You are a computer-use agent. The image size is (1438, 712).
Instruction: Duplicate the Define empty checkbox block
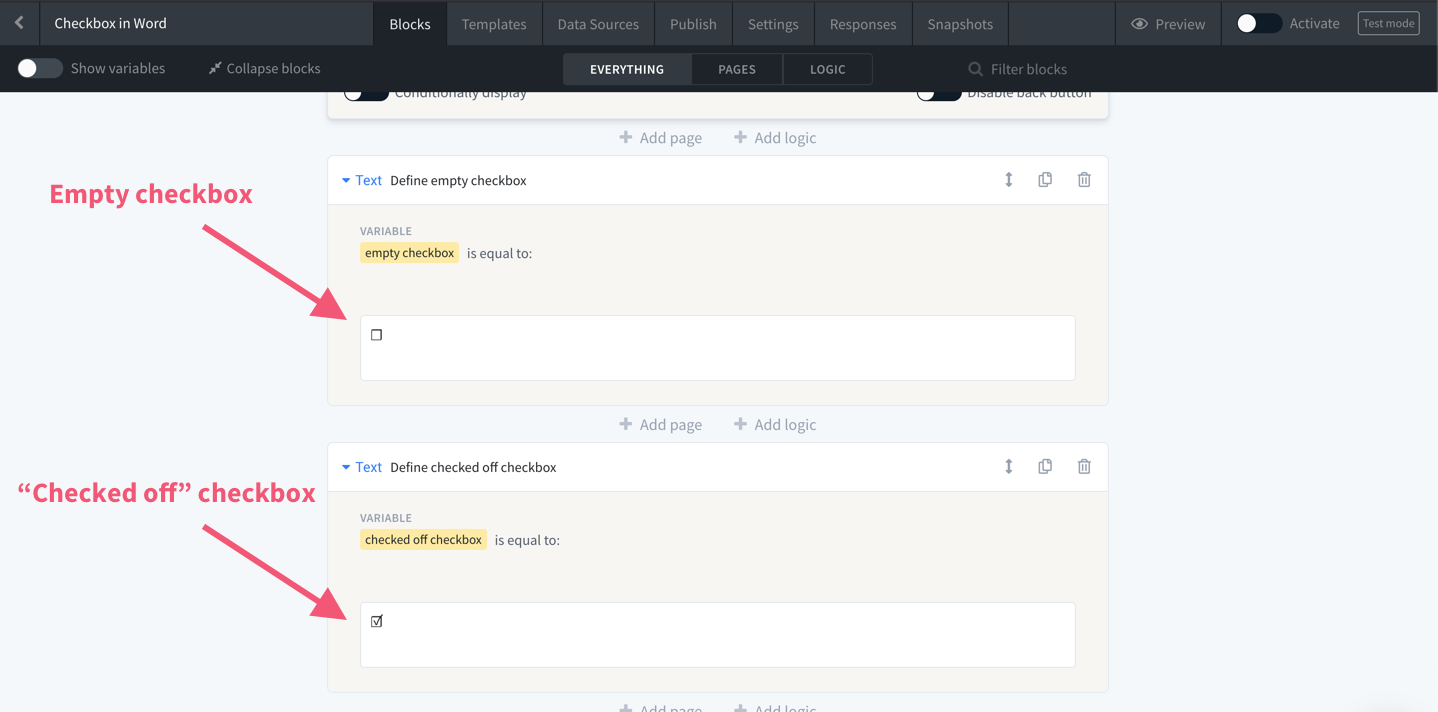(x=1045, y=180)
